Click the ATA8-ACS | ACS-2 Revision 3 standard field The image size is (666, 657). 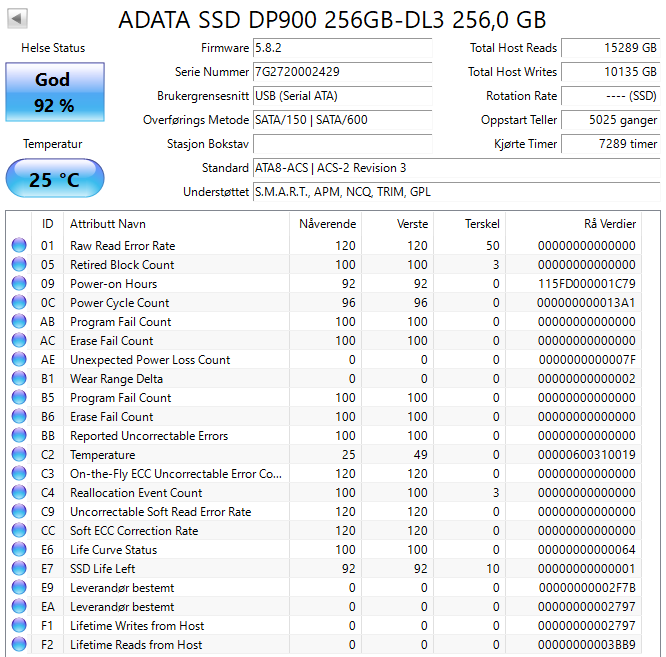tap(457, 168)
